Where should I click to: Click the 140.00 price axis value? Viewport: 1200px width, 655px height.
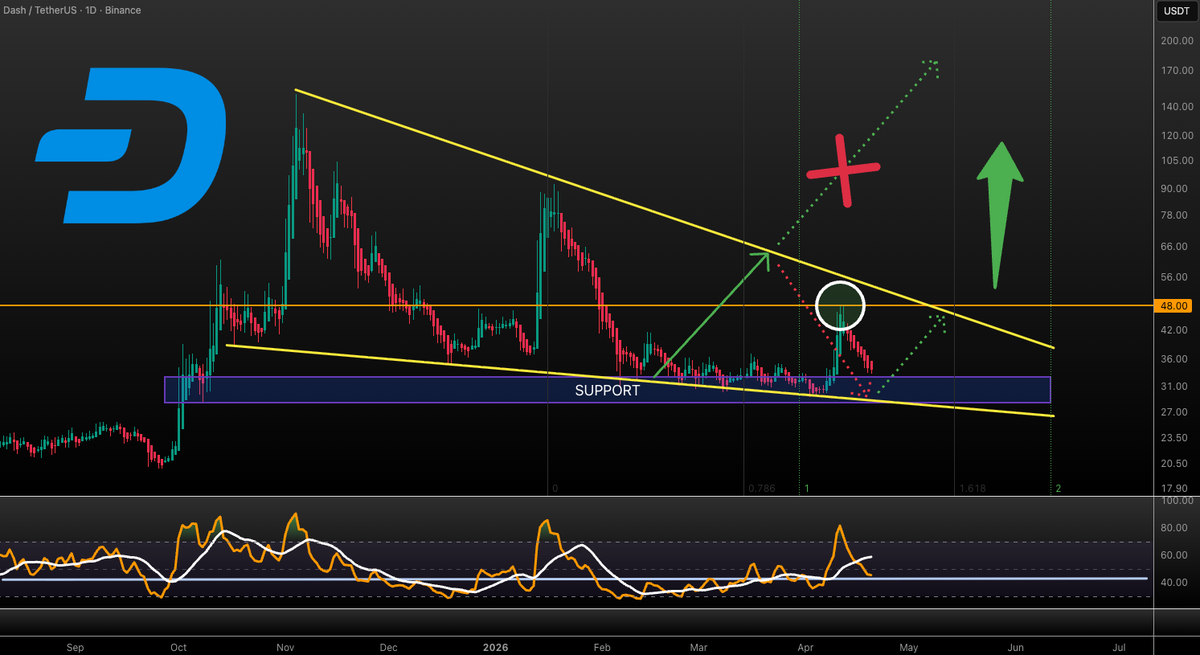(x=1176, y=107)
